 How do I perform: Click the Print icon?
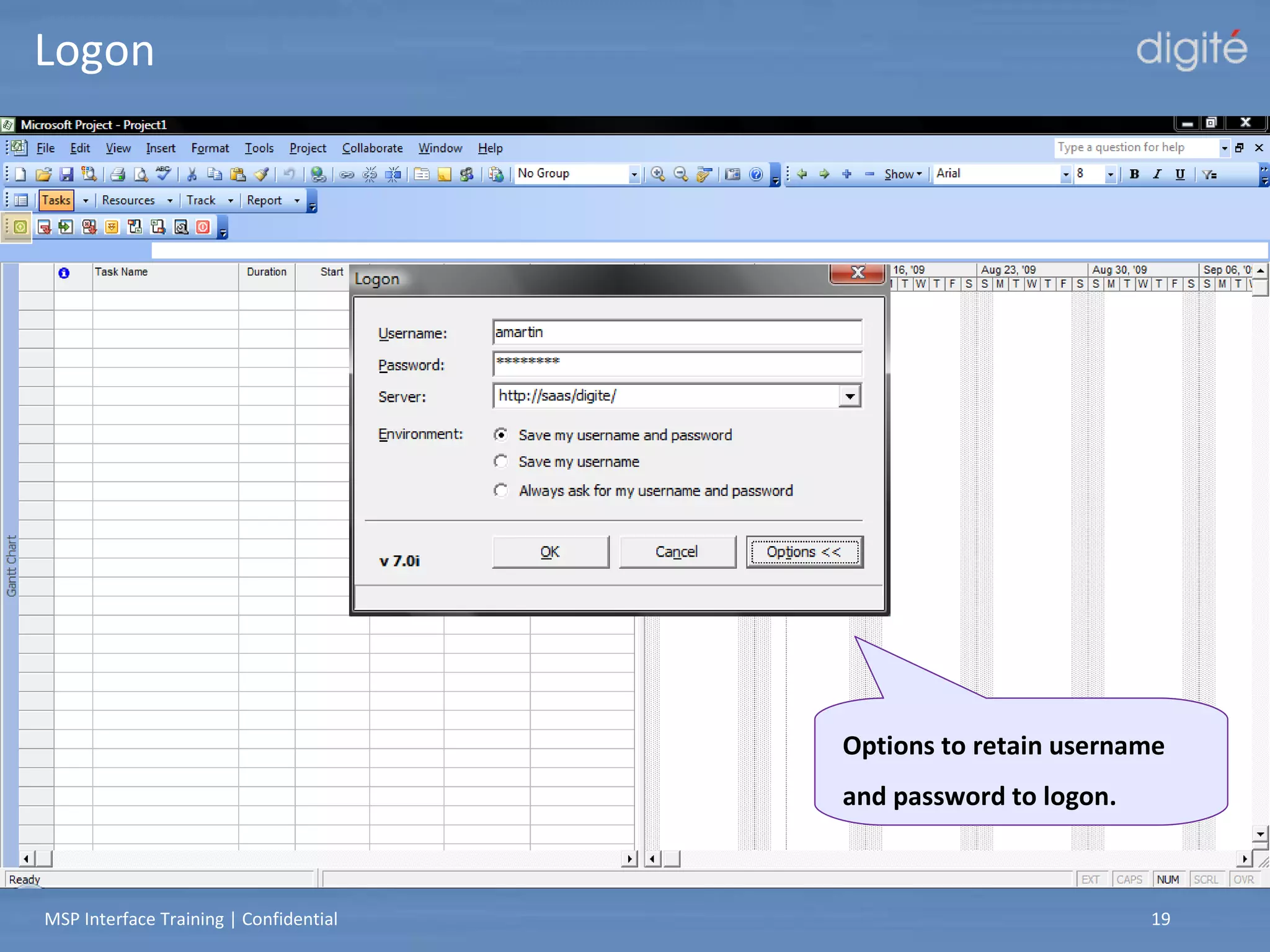(118, 174)
